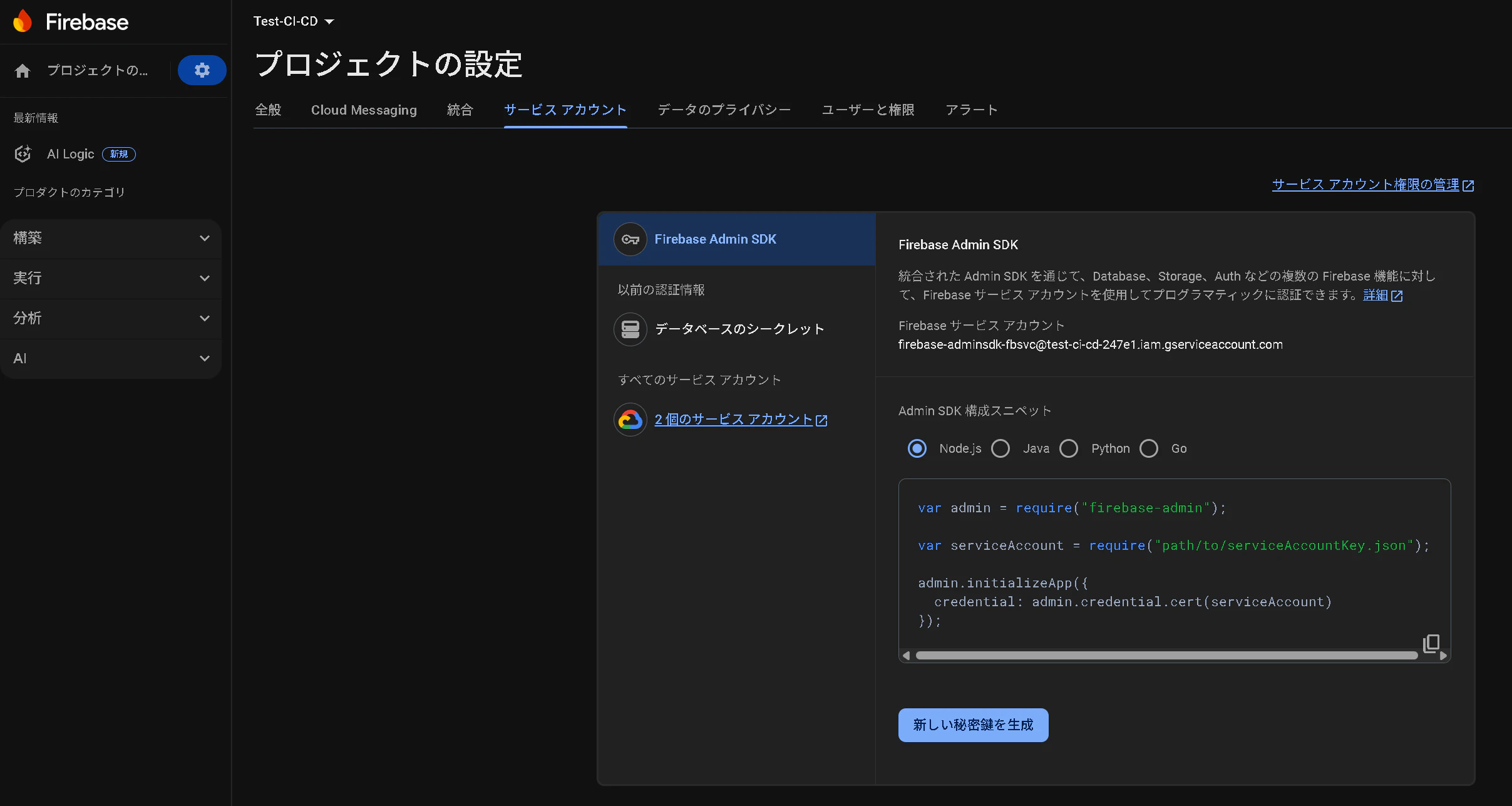Click the 新規 badge beside AI Logic
Image resolution: width=1512 pixels, height=806 pixels.
(x=119, y=154)
